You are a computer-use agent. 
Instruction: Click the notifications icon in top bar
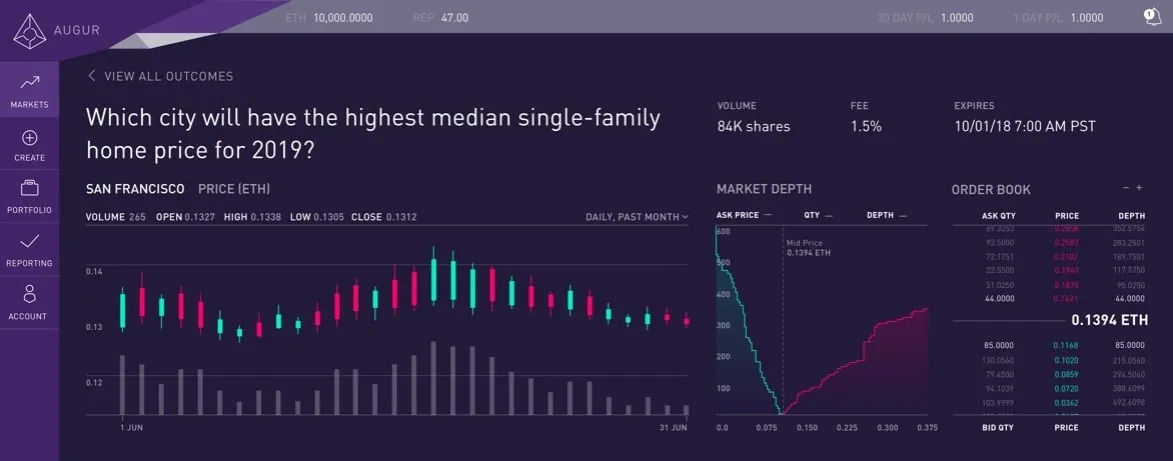pyautogui.click(x=1150, y=16)
